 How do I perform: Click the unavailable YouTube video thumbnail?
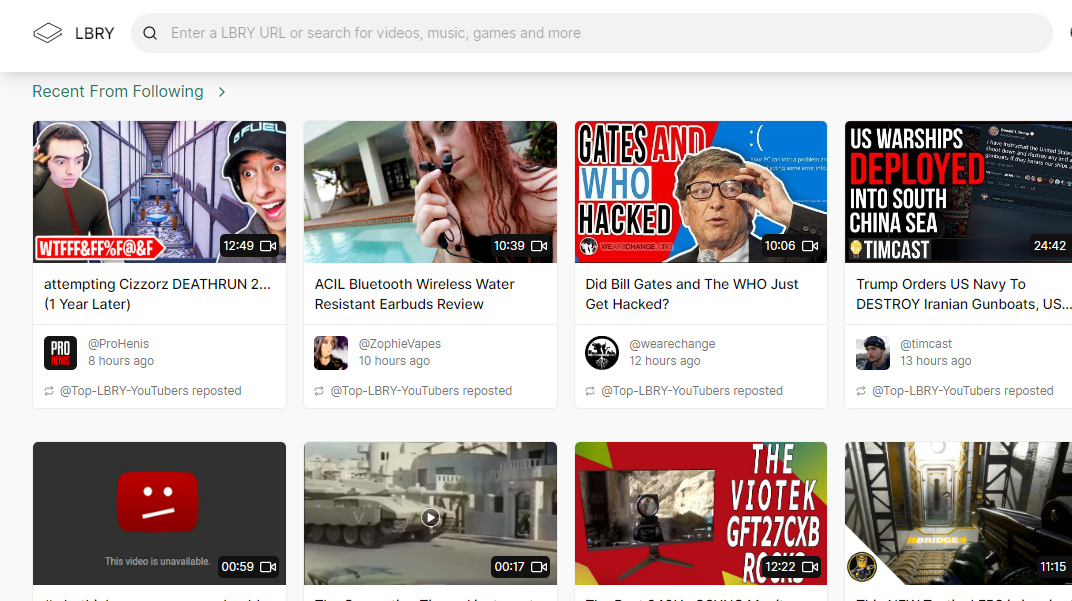158,513
